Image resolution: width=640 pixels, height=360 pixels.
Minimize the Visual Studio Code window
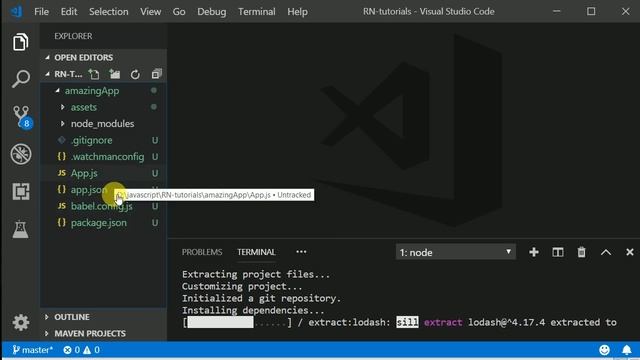pyautogui.click(x=557, y=11)
